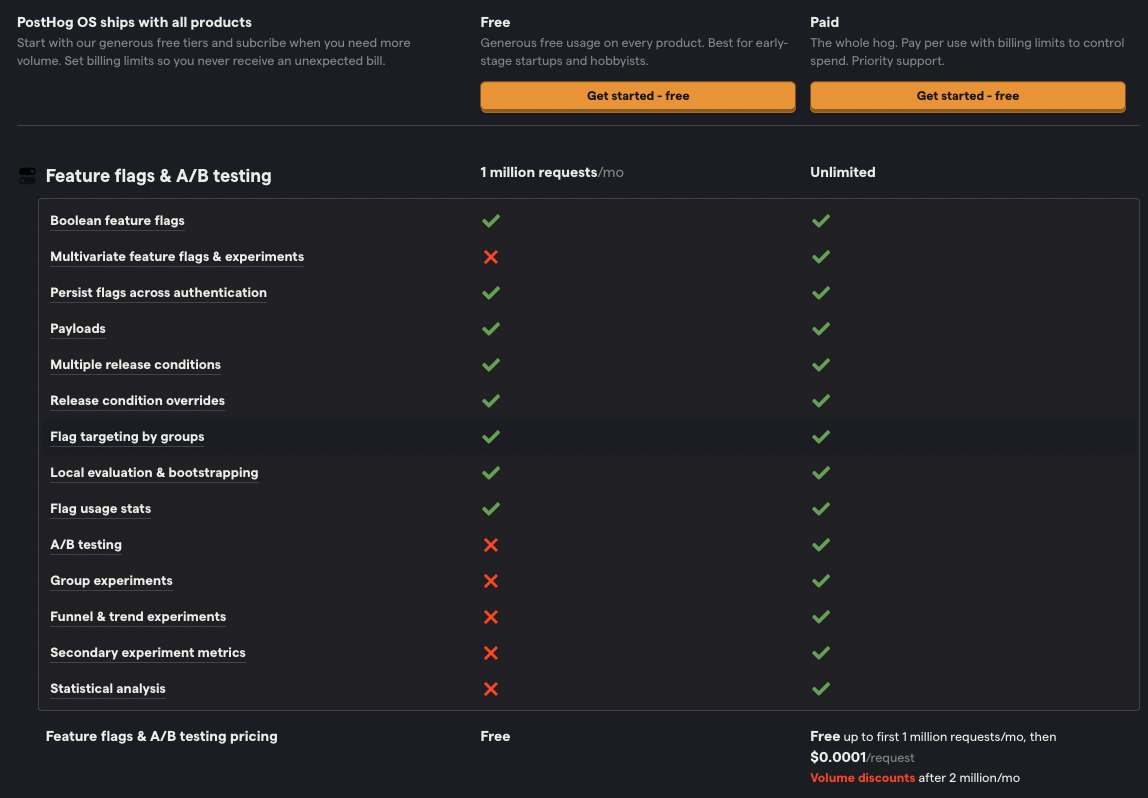
Task: Open the Boolean feature flags link
Action: coord(117,220)
